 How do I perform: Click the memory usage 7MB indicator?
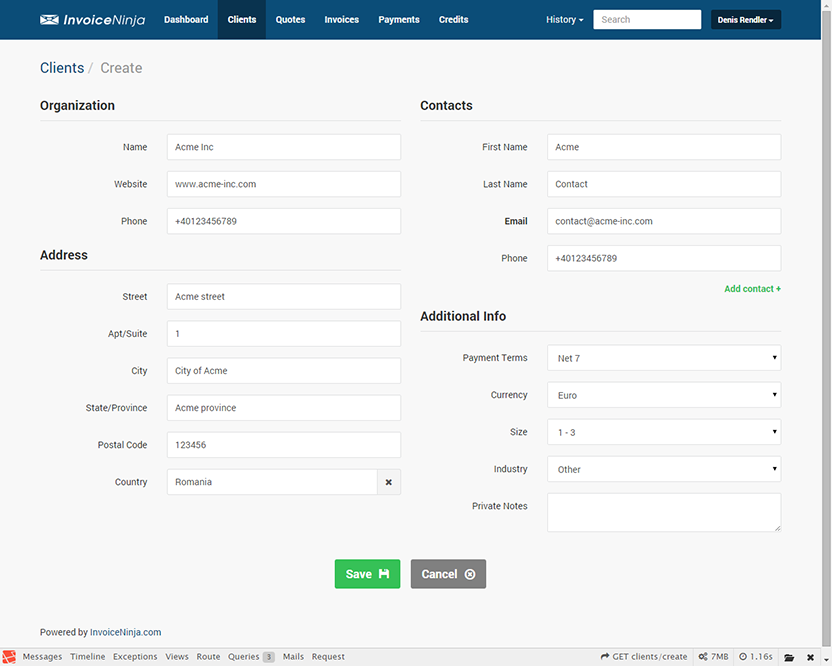click(714, 657)
